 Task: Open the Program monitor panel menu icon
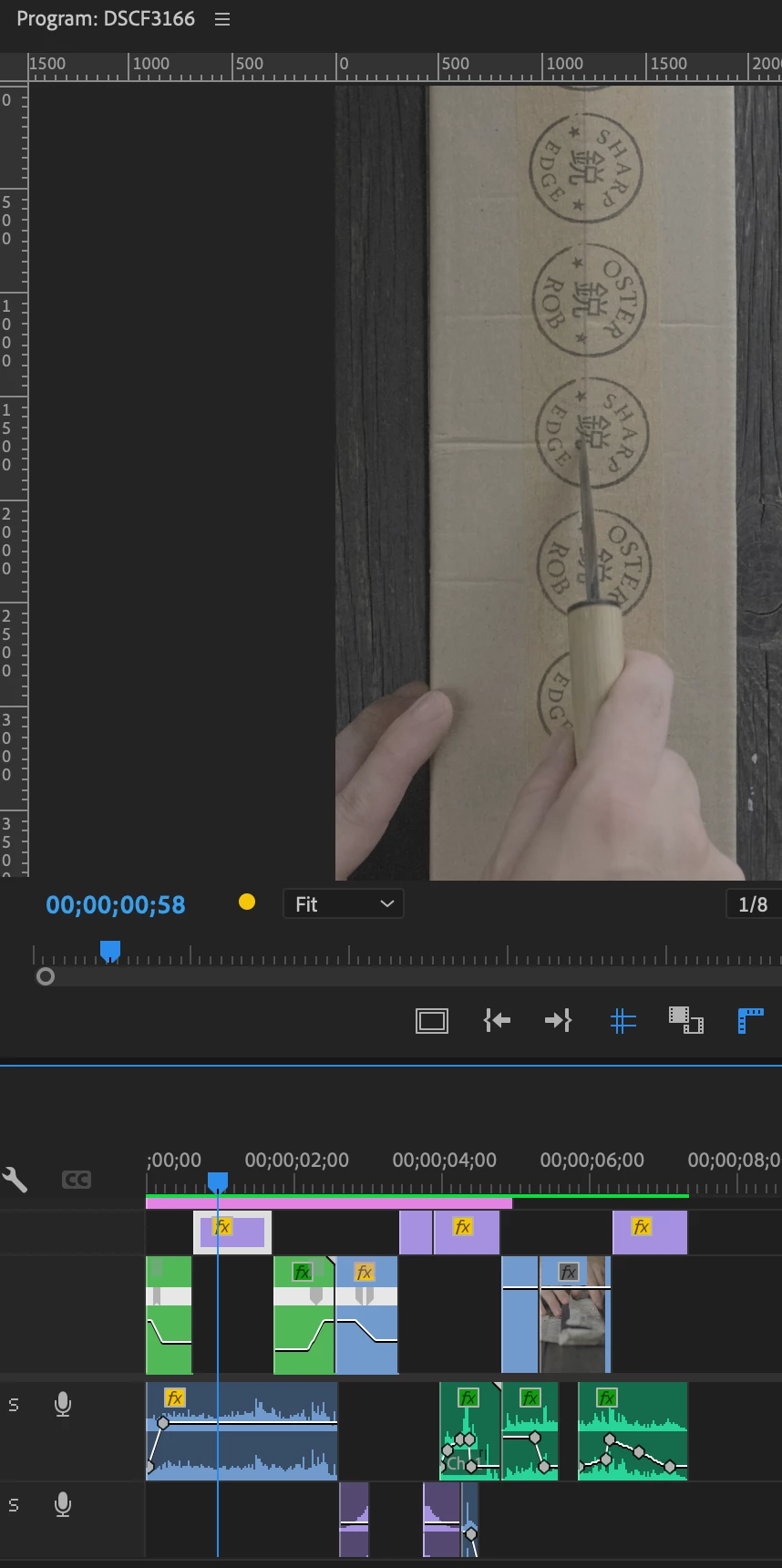(x=222, y=19)
